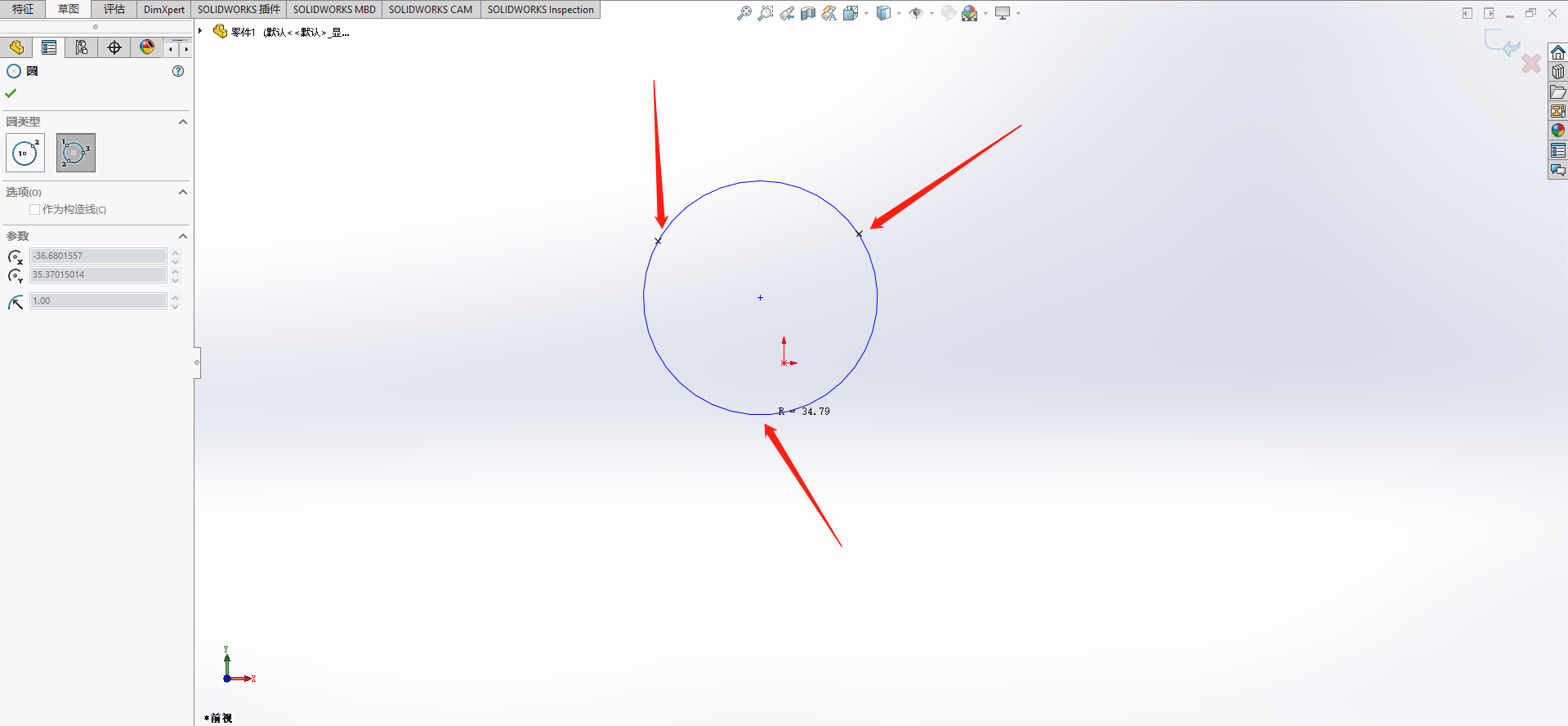This screenshot has height=726, width=1568.
Task: Open the 草图 ribbon tab
Action: pos(69,9)
